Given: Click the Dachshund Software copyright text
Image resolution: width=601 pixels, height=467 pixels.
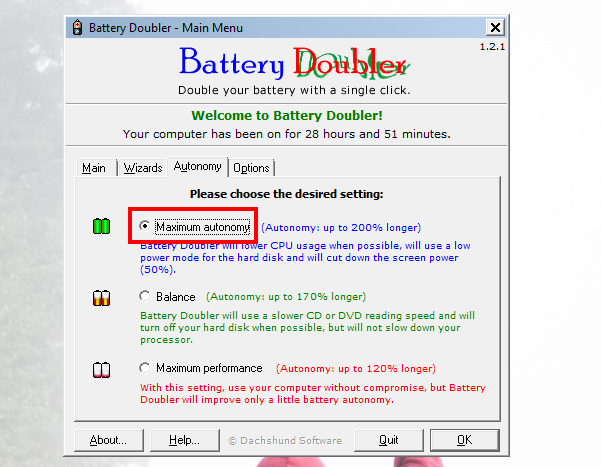Looking at the screenshot, I should [x=285, y=441].
